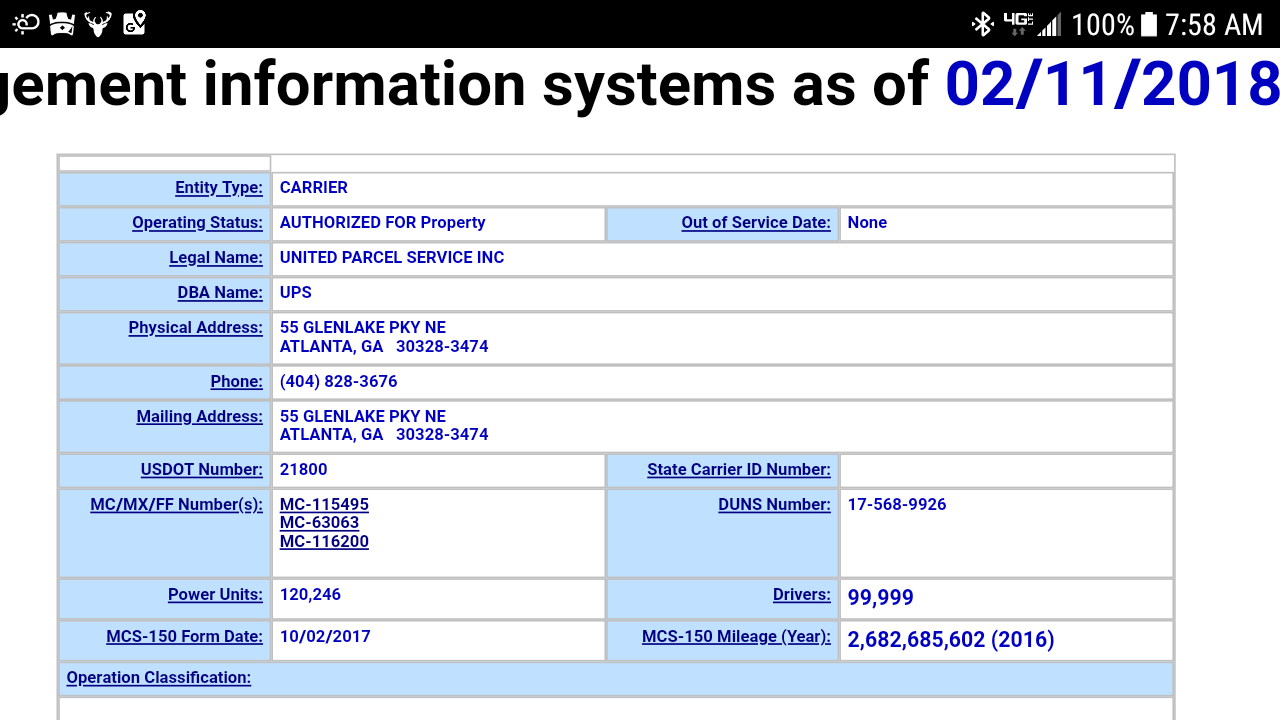Image resolution: width=1280 pixels, height=720 pixels.
Task: Open the USDOT Number link
Action: [x=201, y=470]
